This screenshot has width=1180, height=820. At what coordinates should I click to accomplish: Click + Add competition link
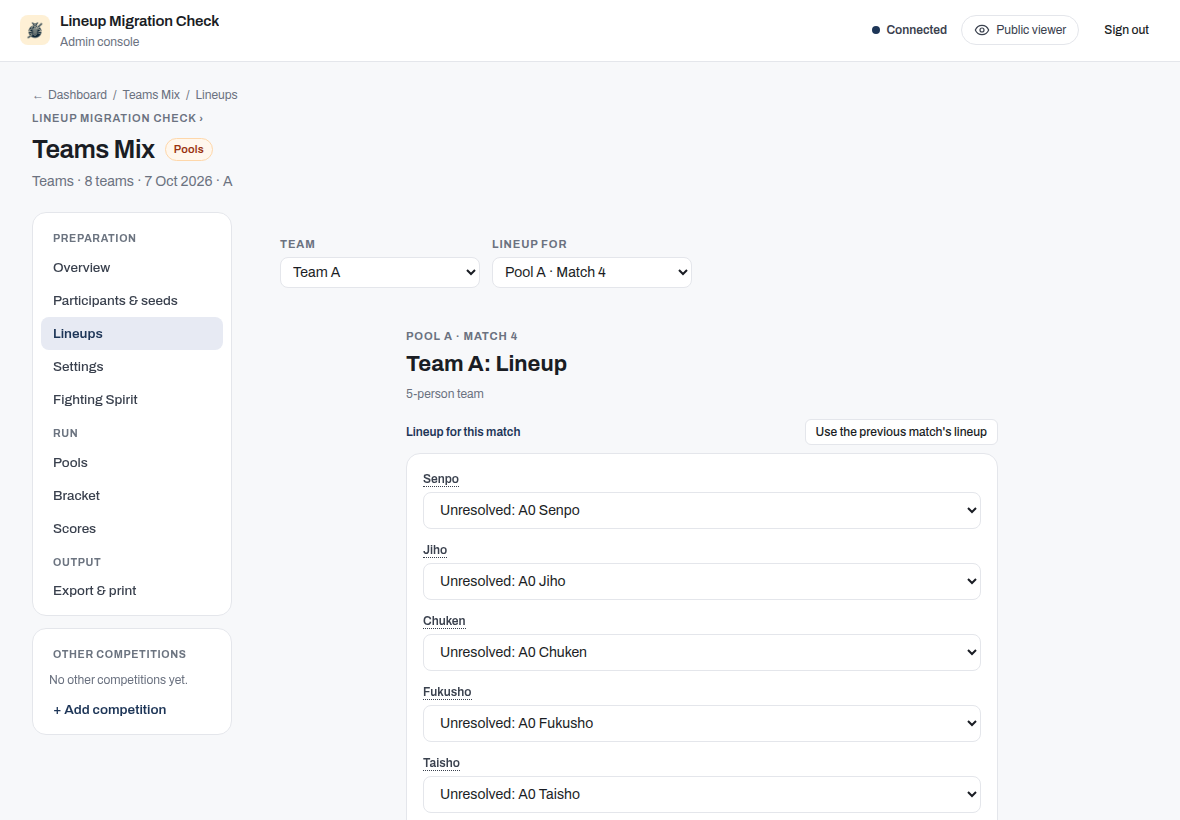tap(110, 709)
